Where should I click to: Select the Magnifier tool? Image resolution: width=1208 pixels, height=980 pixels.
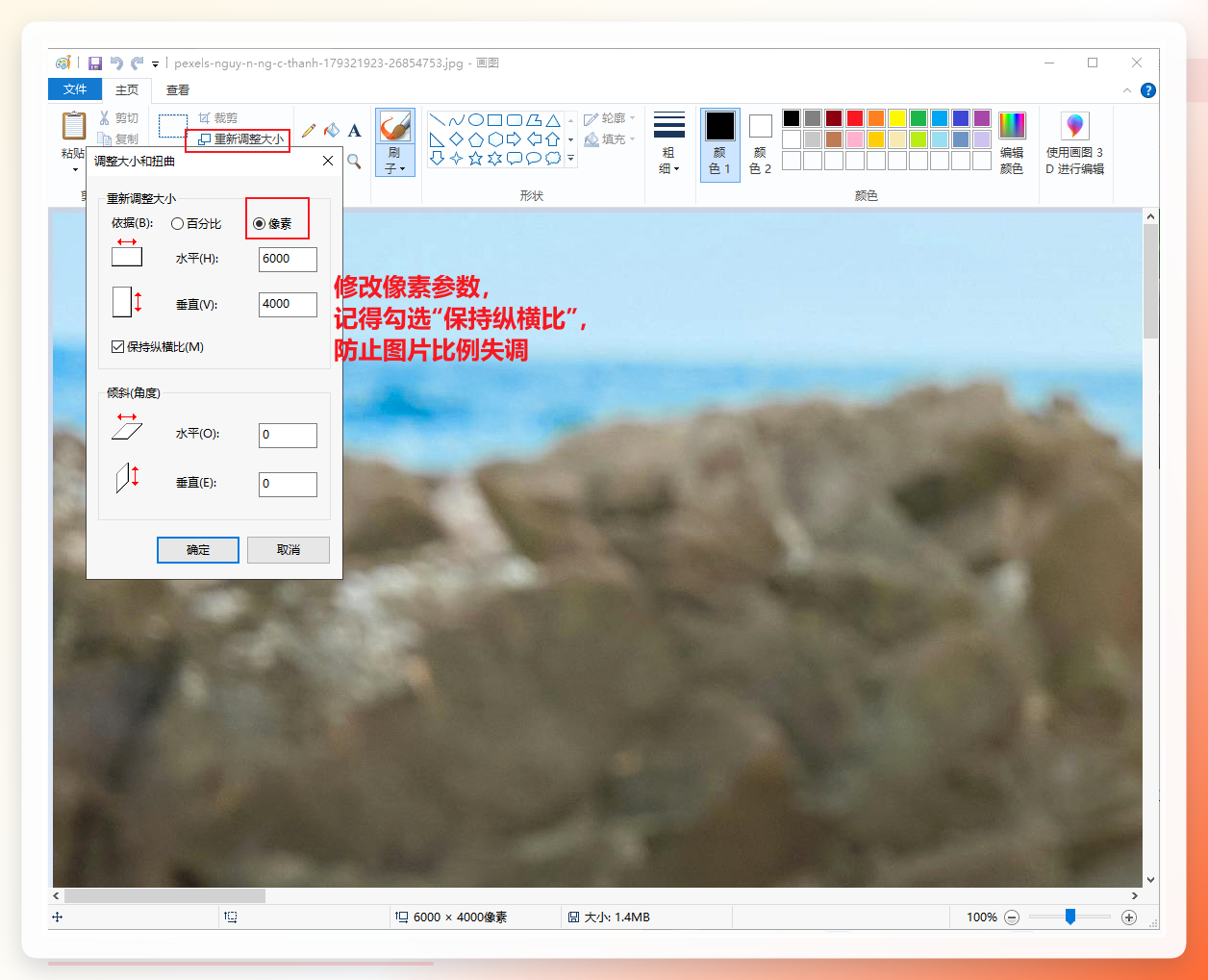[x=354, y=161]
